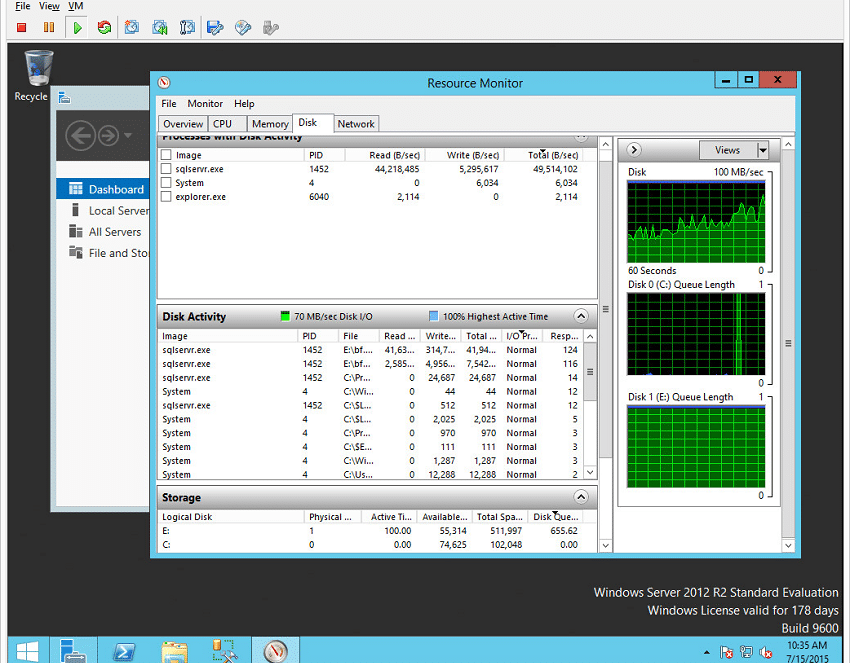Click the Disk Activity list scrollbar thumb
The height and width of the screenshot is (663, 850).
(x=590, y=372)
